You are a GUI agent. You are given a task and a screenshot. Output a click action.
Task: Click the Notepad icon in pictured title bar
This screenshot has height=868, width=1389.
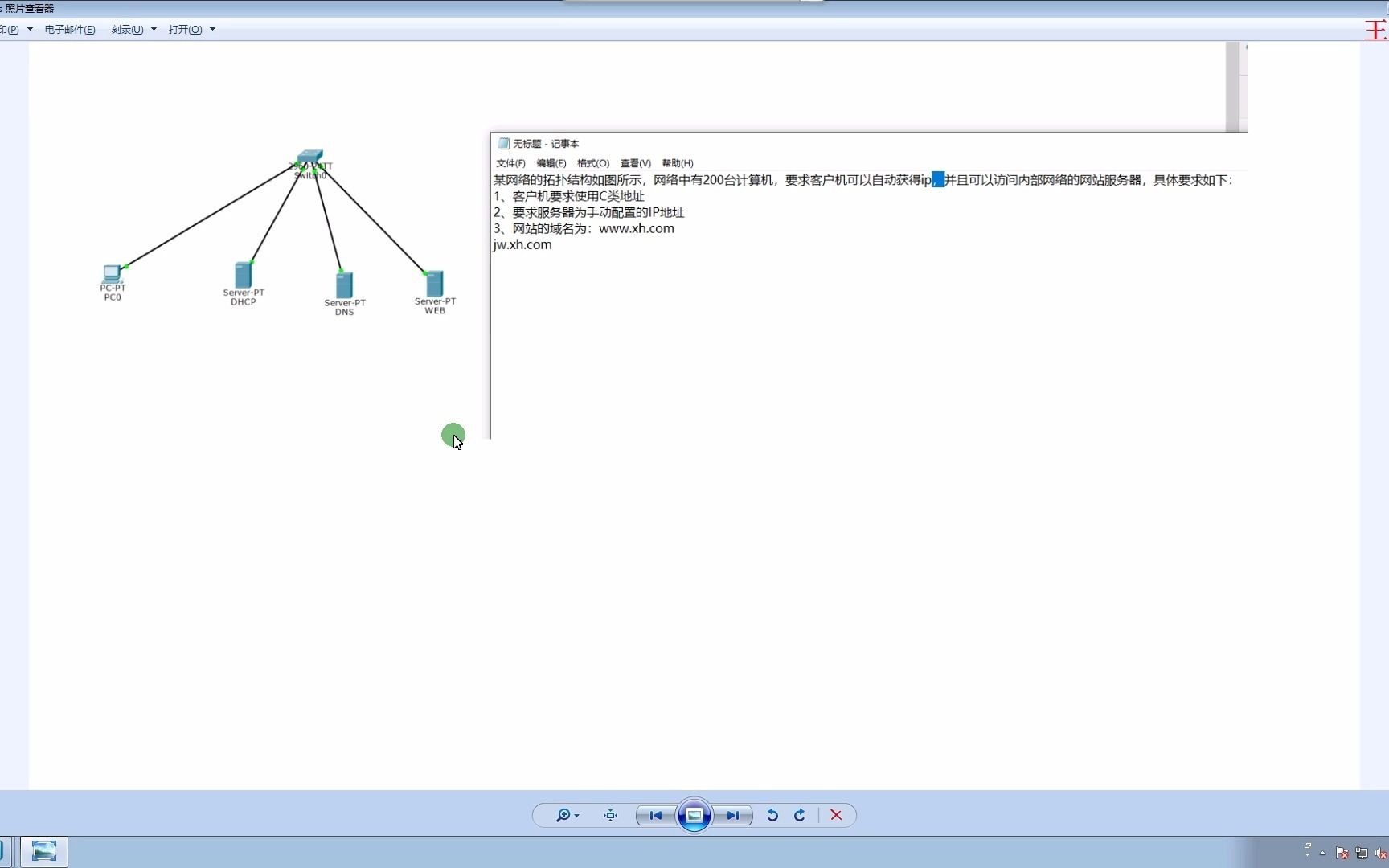pyautogui.click(x=504, y=144)
